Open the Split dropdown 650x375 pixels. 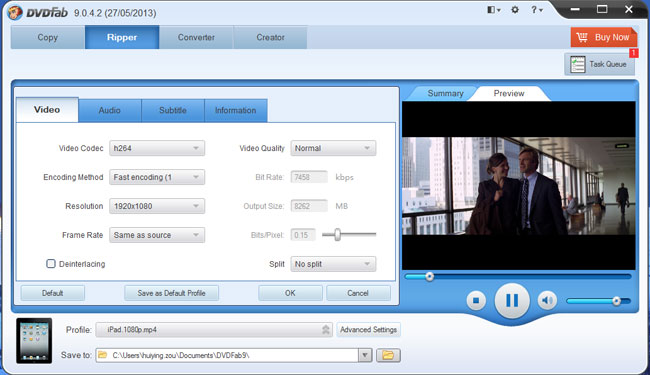click(x=333, y=264)
